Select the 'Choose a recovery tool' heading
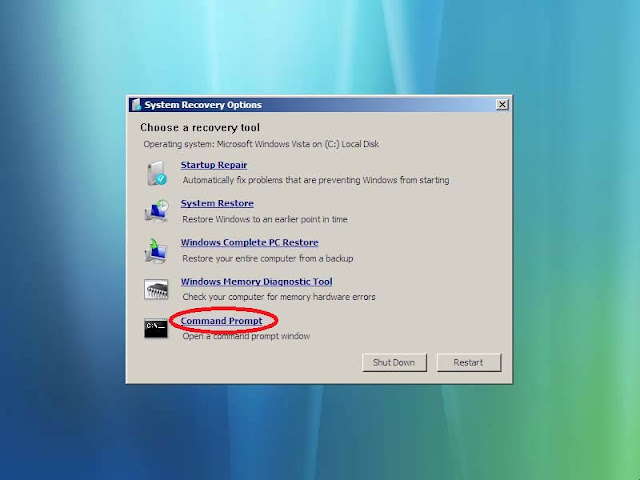This screenshot has width=640, height=480. tap(200, 127)
